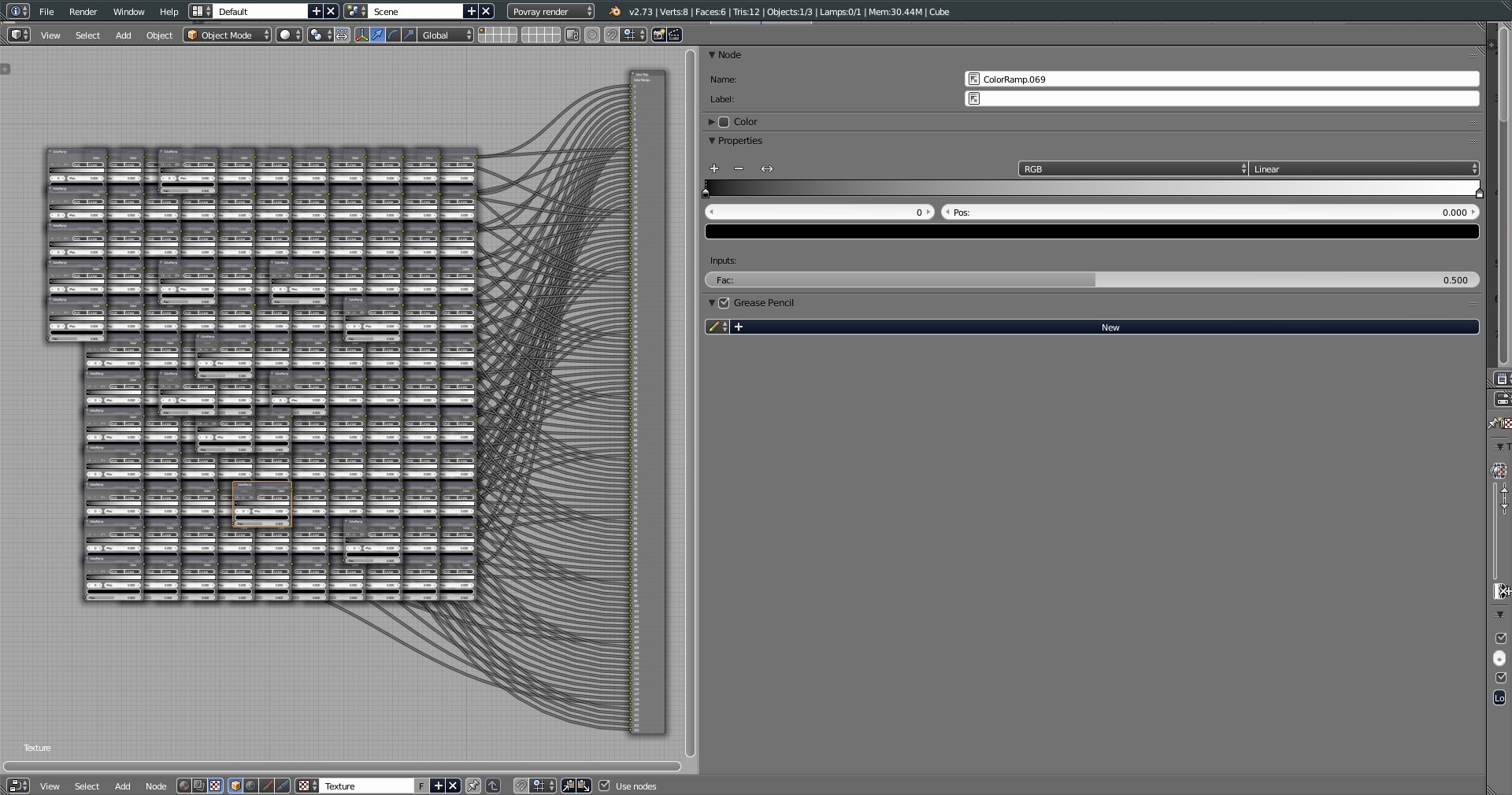
Task: Click New grease pencil layer button
Action: (x=1110, y=327)
